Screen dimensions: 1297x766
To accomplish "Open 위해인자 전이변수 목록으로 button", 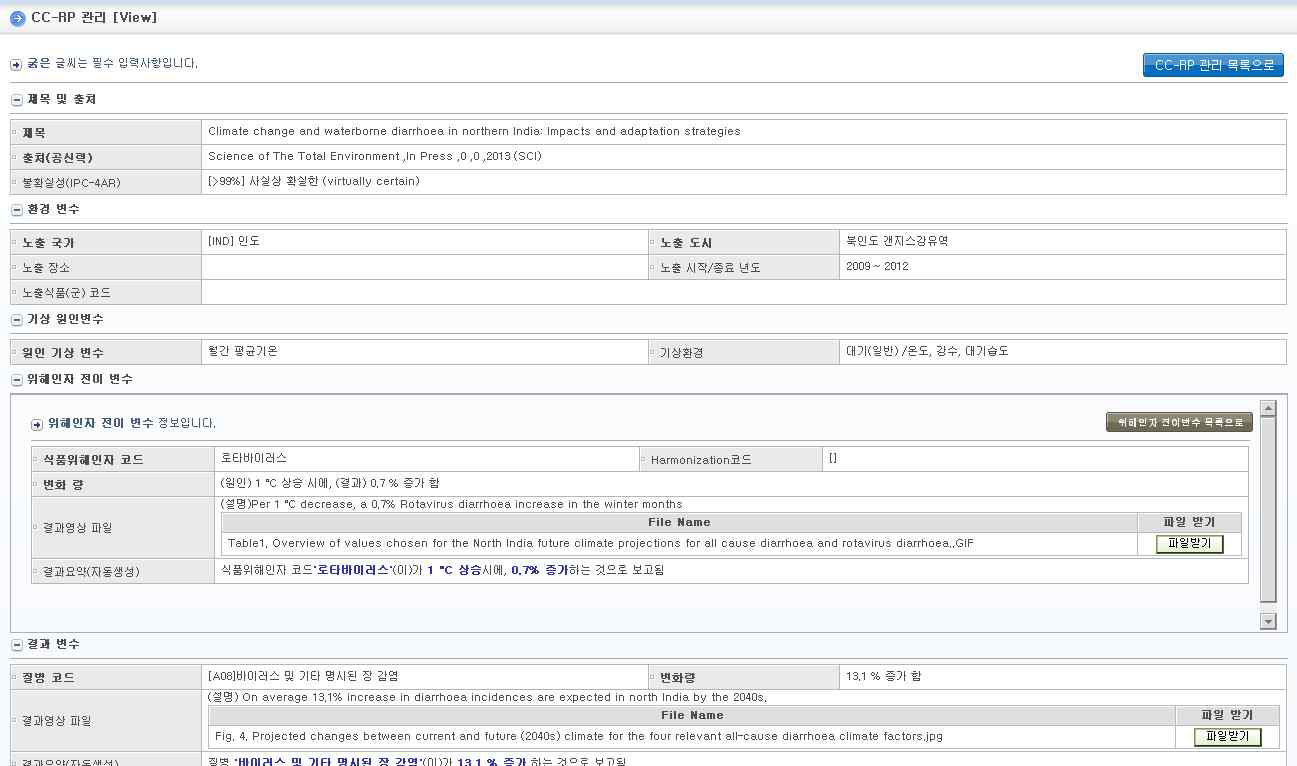I will pos(1179,422).
